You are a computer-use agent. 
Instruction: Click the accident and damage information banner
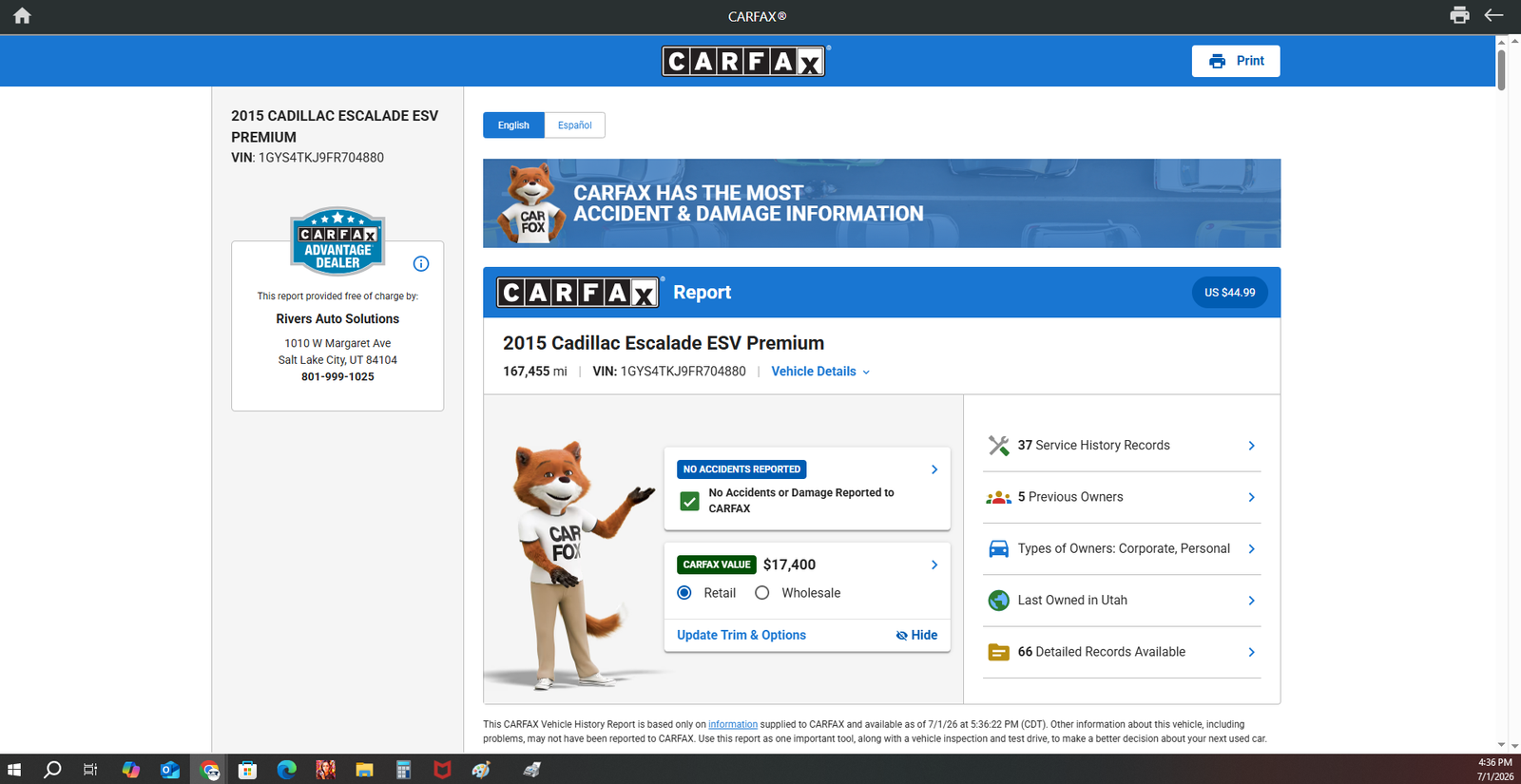(881, 203)
